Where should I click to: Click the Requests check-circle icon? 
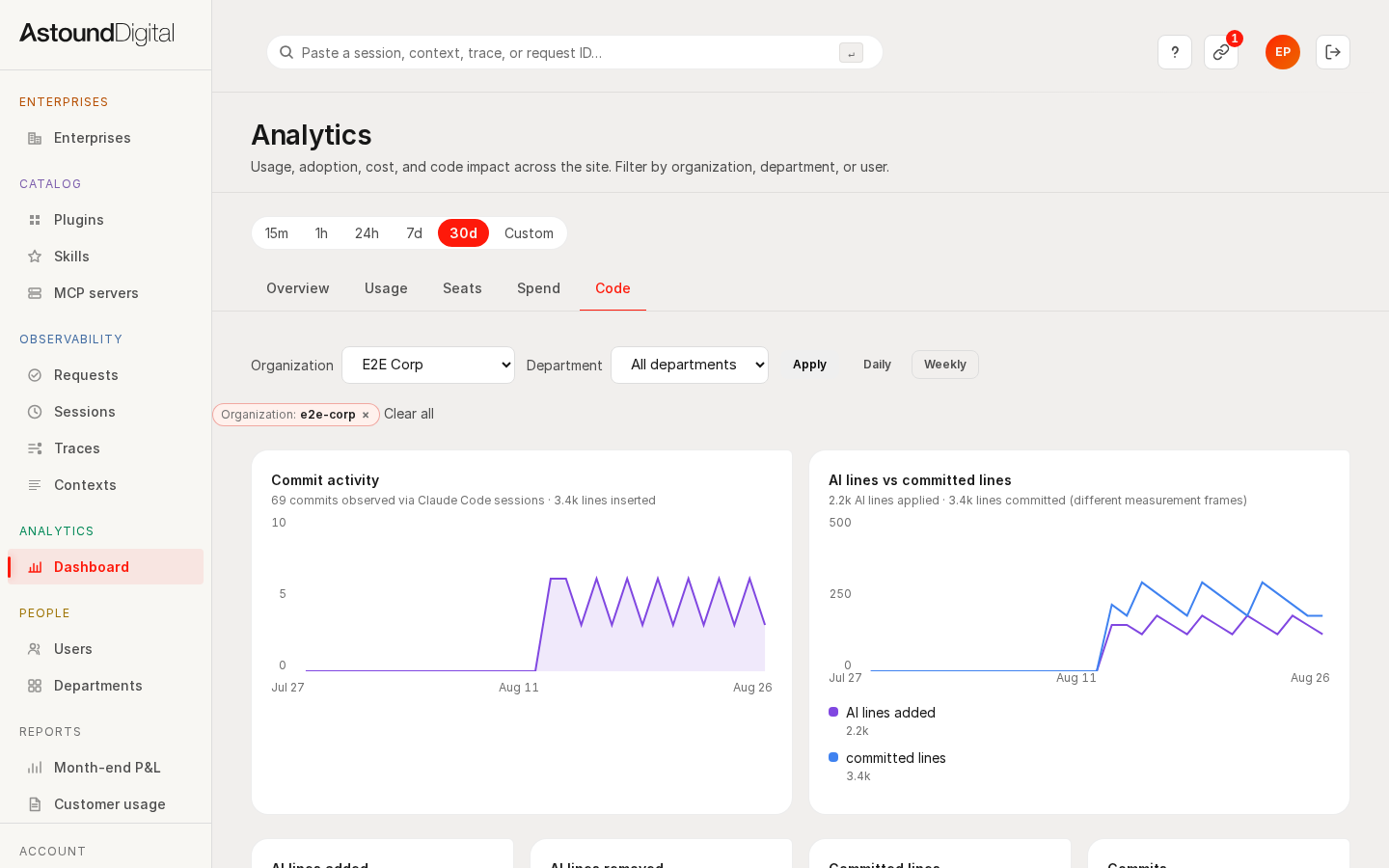tap(35, 375)
